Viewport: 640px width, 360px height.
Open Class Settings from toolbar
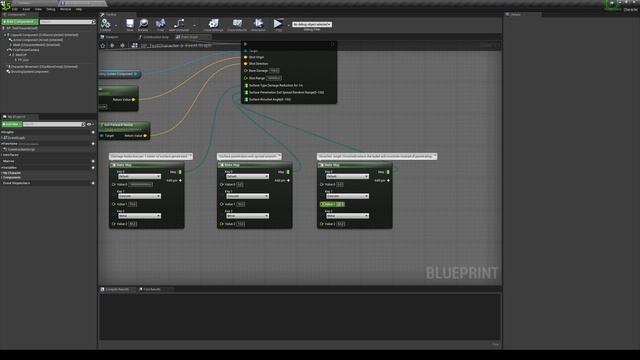pyautogui.click(x=213, y=24)
